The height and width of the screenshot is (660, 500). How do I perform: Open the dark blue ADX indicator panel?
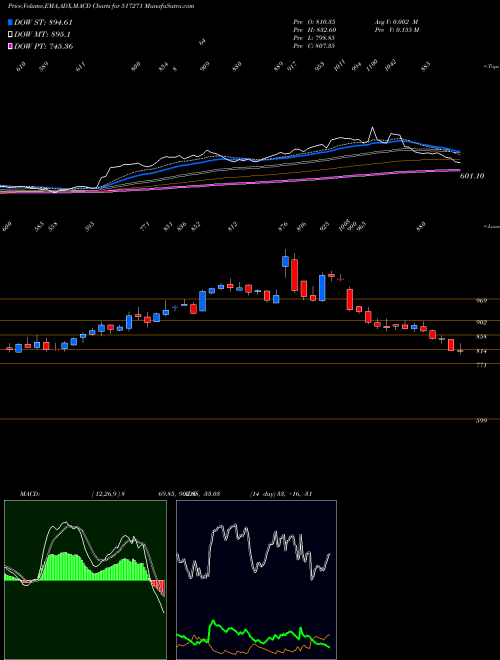[256, 580]
